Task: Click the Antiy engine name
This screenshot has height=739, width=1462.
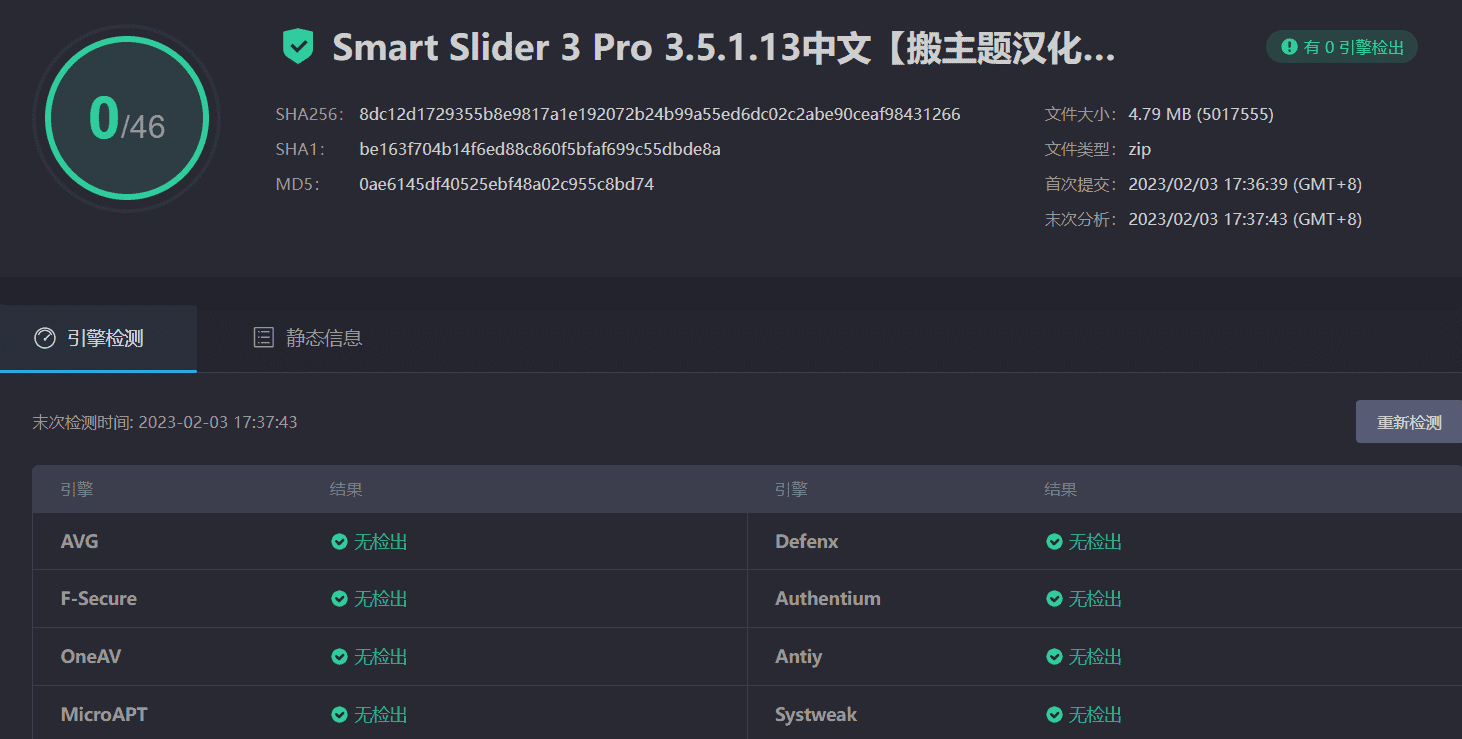Action: (799, 657)
